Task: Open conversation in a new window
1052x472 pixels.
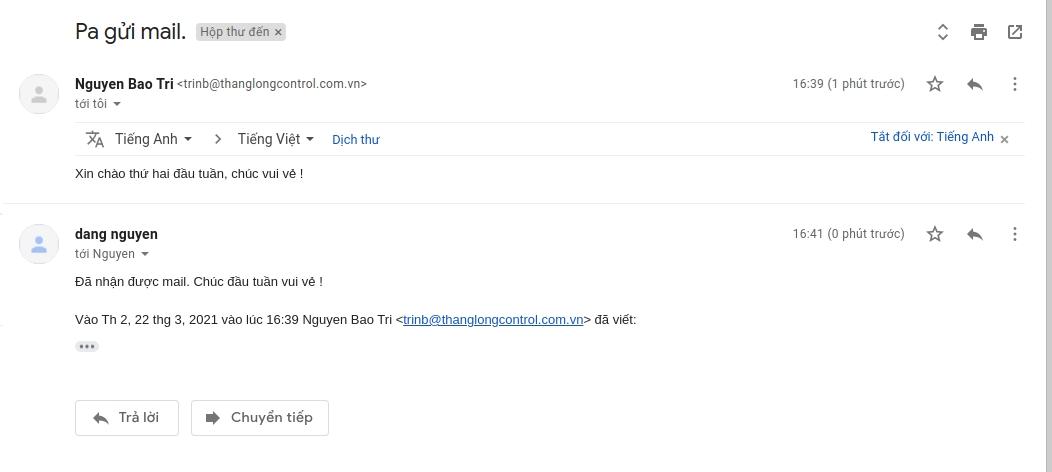Action: [x=1015, y=32]
